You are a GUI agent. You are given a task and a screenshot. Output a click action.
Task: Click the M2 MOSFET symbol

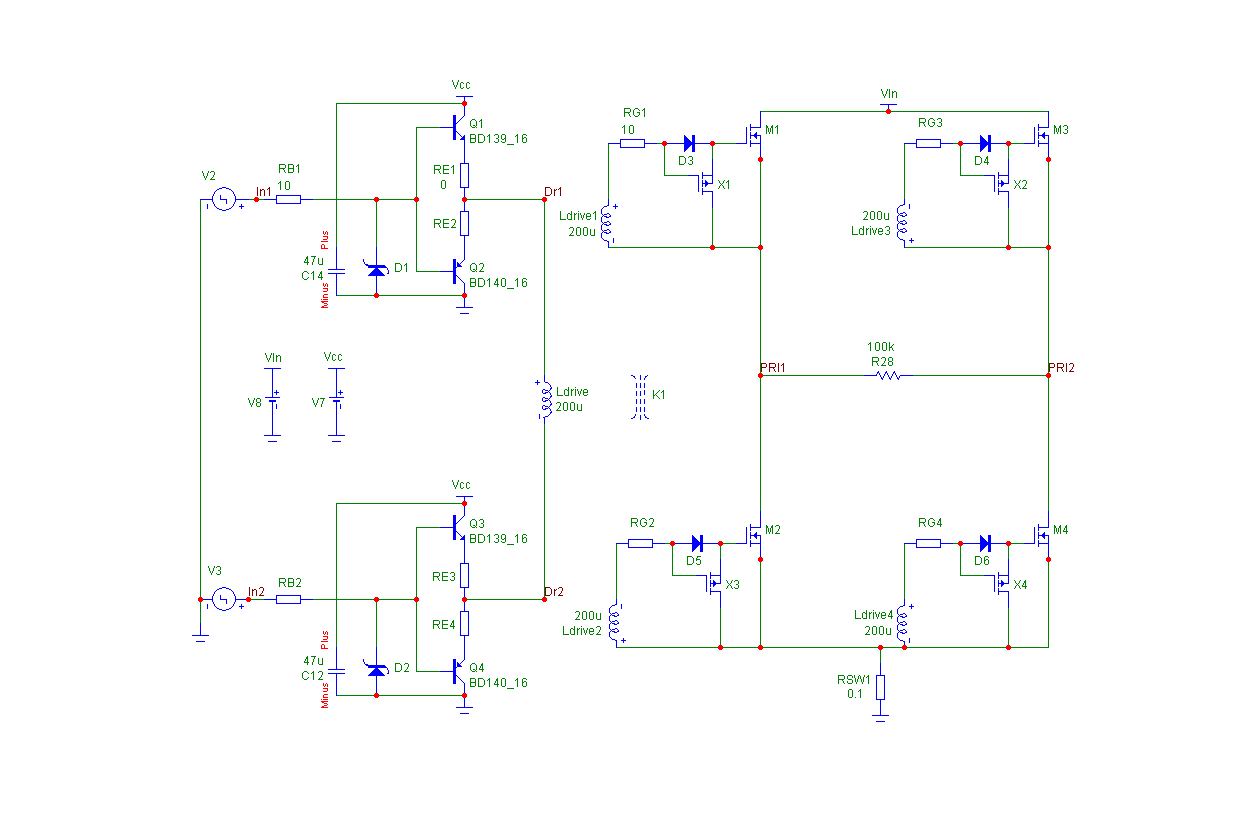pyautogui.click(x=752, y=536)
